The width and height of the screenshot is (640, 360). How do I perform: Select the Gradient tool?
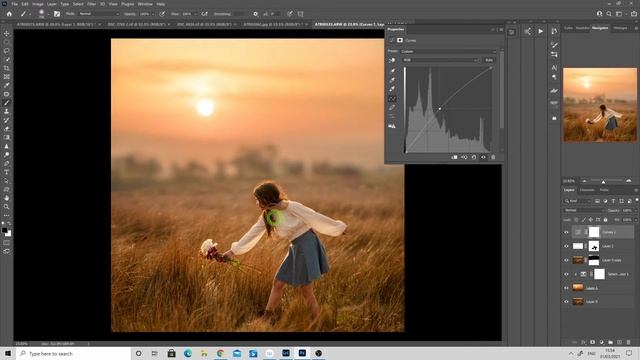pos(7,137)
